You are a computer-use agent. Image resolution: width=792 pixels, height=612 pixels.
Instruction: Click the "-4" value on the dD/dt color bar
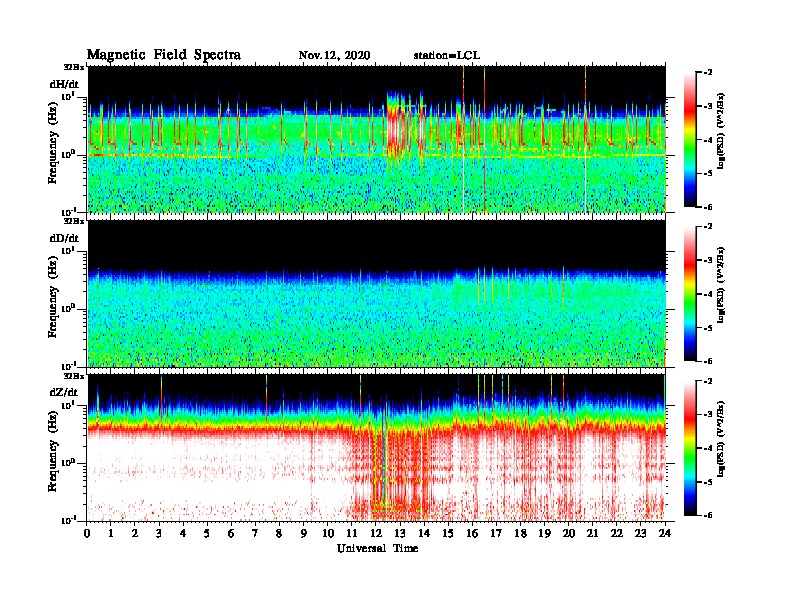[707, 294]
